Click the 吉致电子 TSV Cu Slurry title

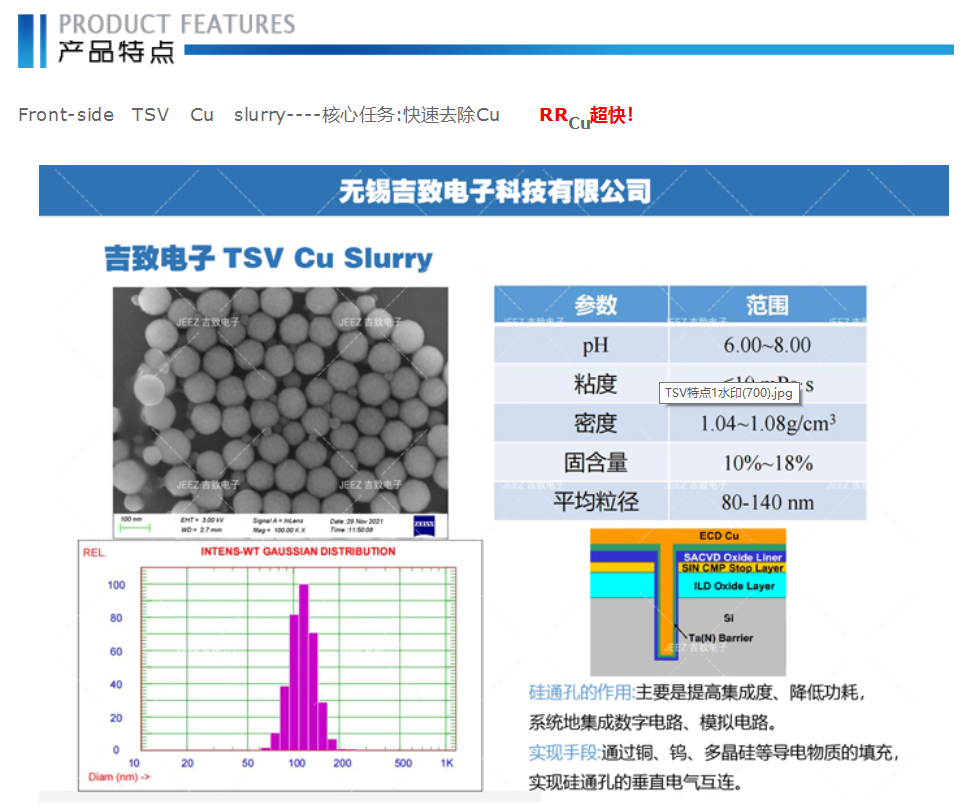point(269,258)
